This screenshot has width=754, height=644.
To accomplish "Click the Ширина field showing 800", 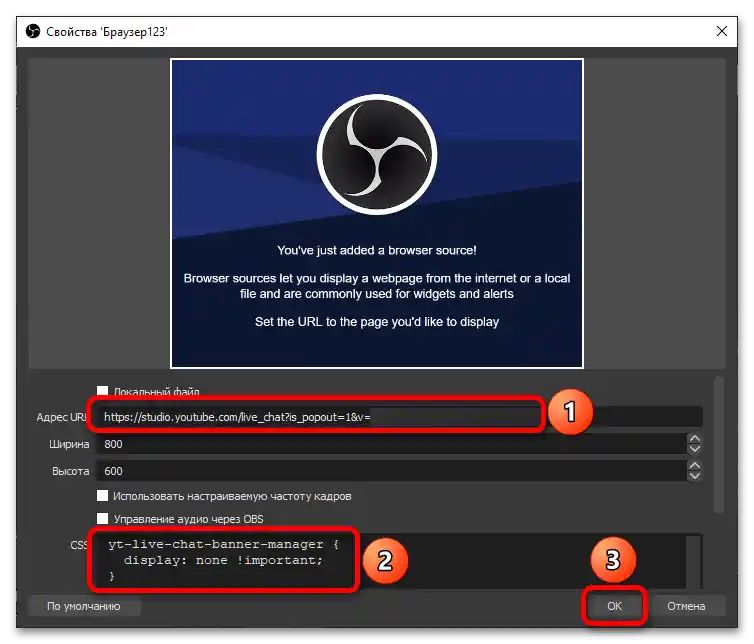I will [392, 444].
